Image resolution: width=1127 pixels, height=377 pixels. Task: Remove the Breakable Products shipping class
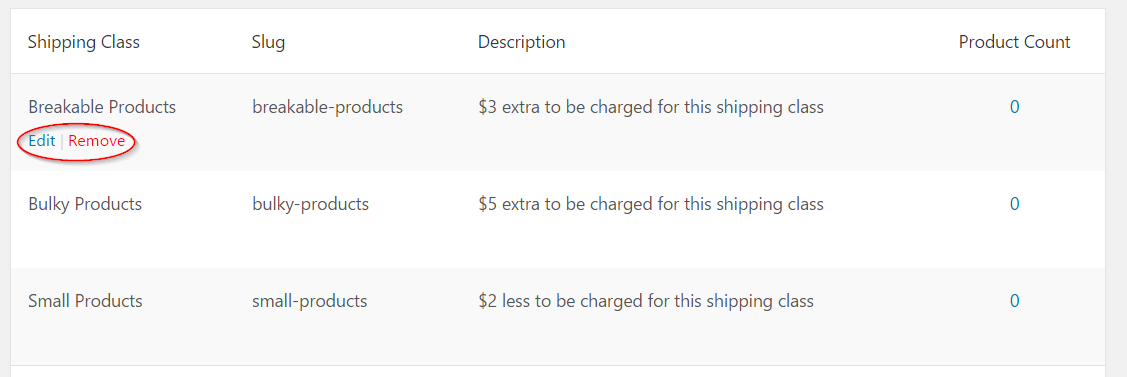click(96, 141)
